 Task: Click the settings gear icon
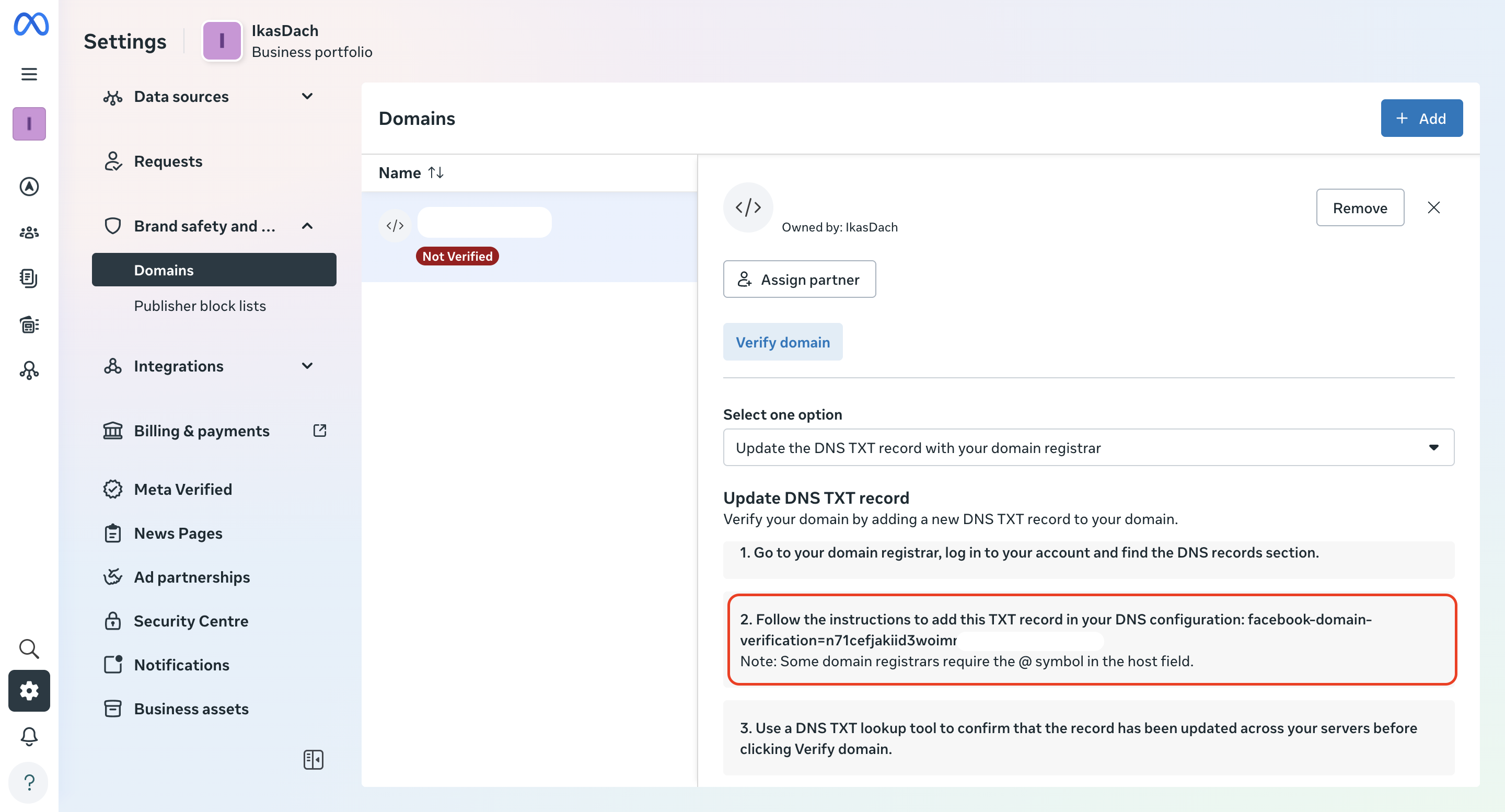(29, 690)
